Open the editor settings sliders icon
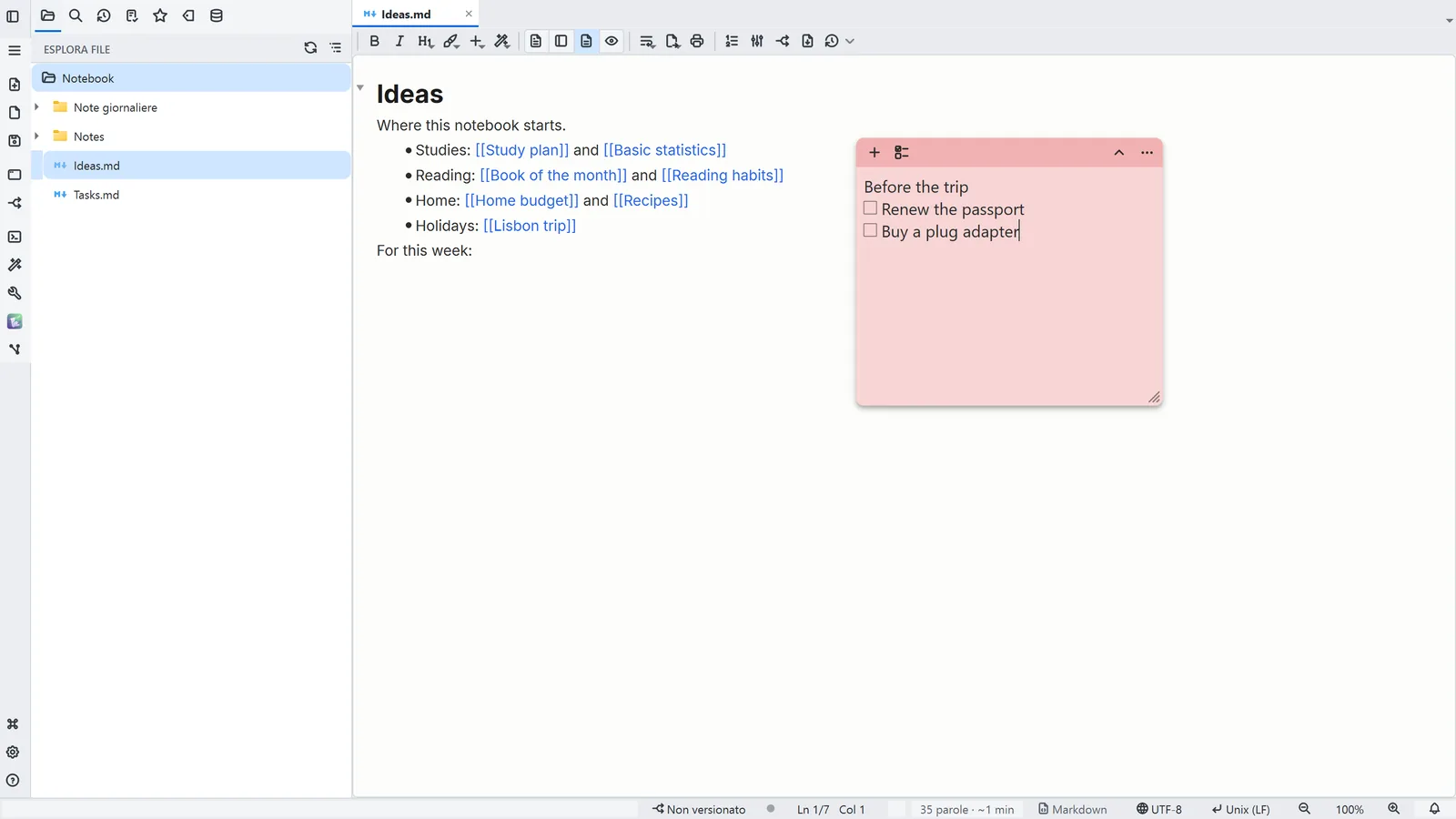 click(x=757, y=41)
